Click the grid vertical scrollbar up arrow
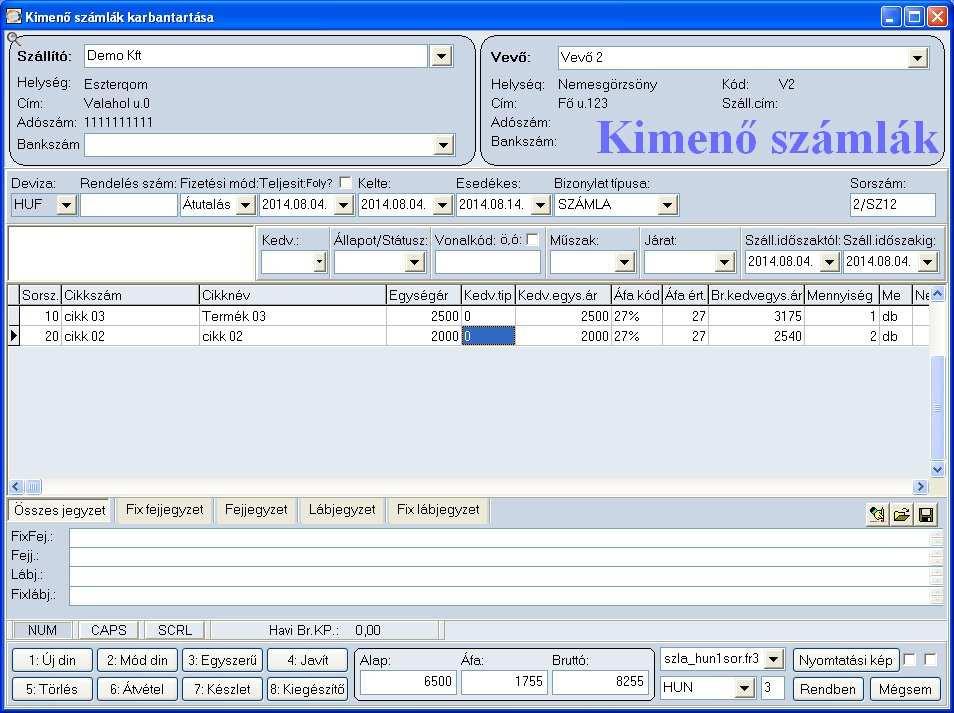Screen dimensions: 954x713 pyautogui.click(x=937, y=294)
